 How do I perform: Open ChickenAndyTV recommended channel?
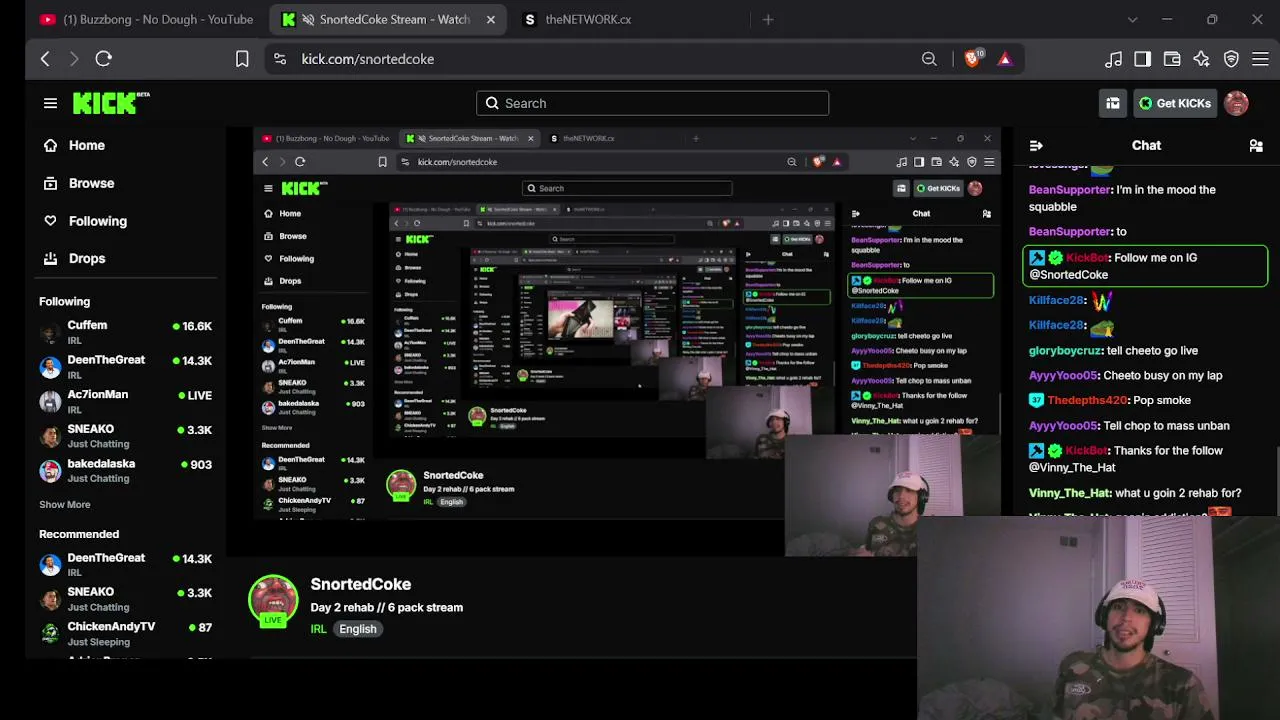(x=126, y=633)
